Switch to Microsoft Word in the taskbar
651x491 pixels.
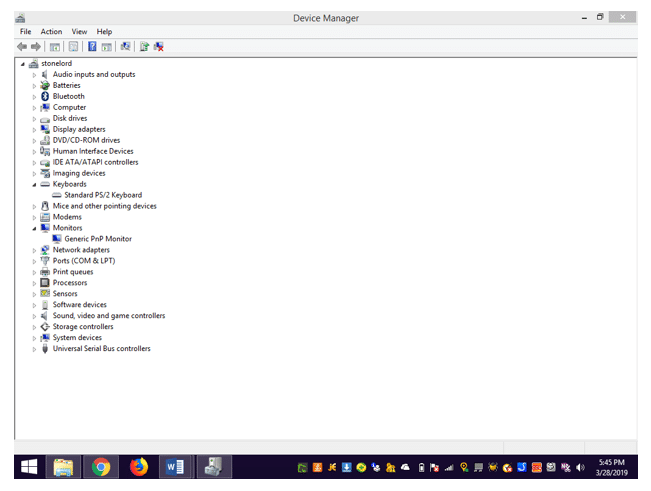175,467
